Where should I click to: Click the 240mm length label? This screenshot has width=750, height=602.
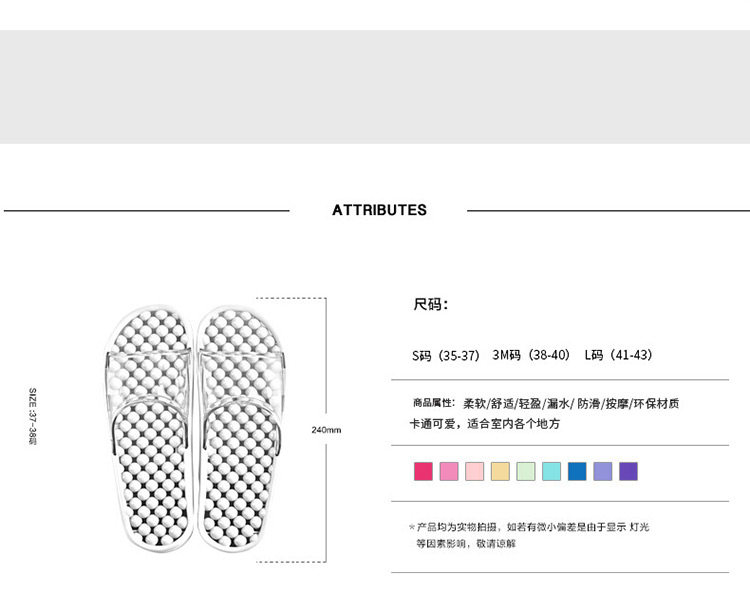326,430
